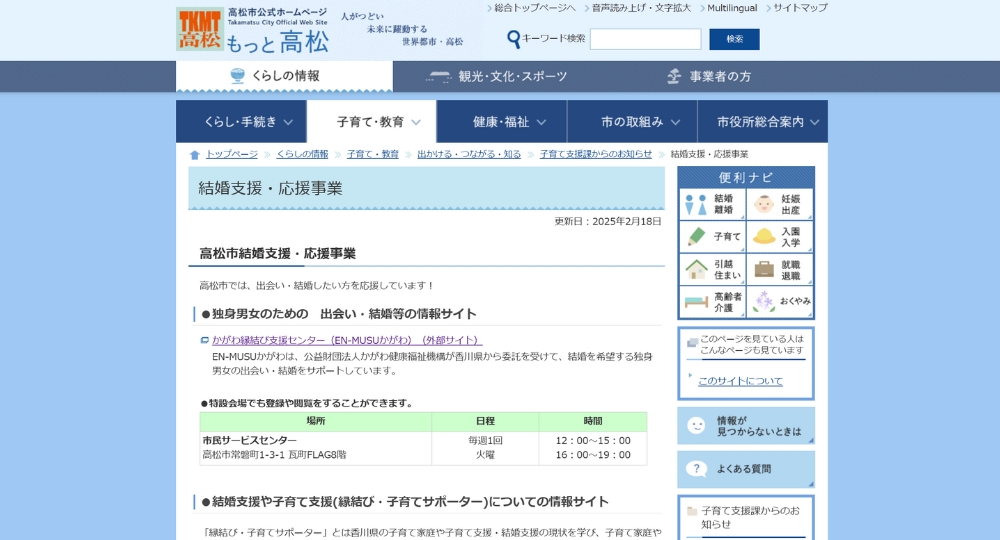Open the 妊娠出産 baby icon tile
This screenshot has width=1000, height=540.
tap(779, 204)
